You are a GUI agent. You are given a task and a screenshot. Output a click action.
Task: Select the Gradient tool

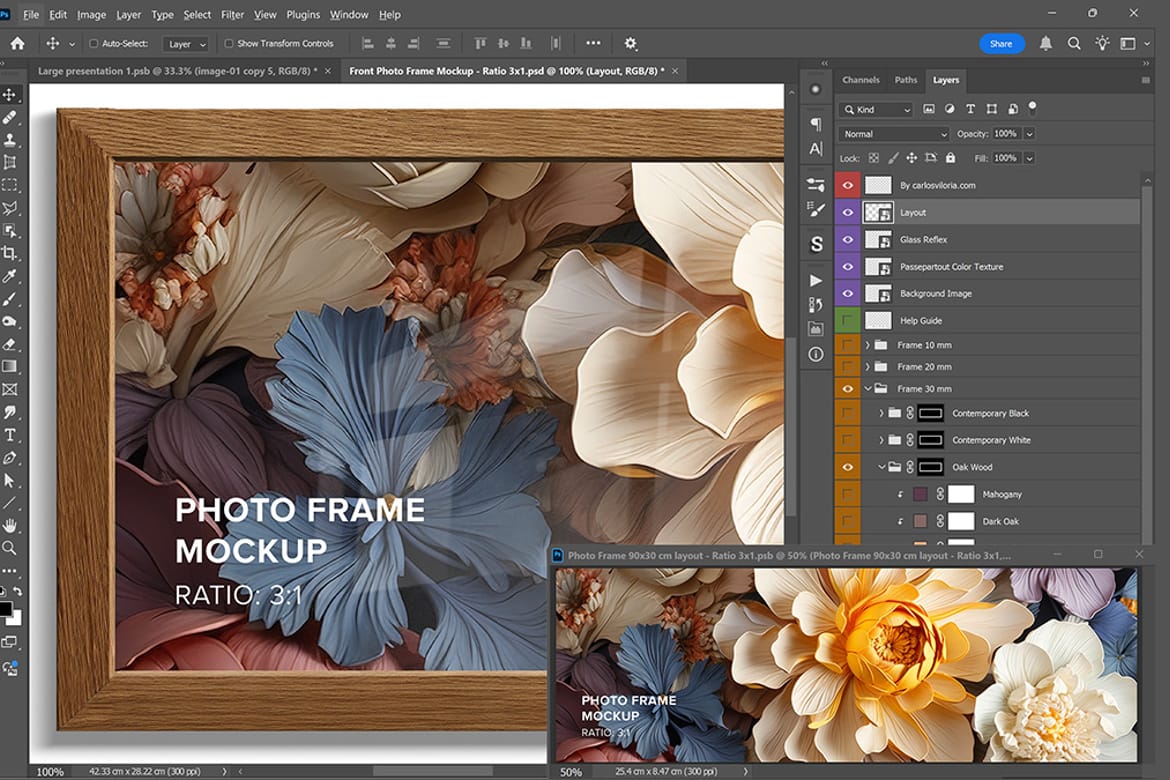tap(10, 366)
